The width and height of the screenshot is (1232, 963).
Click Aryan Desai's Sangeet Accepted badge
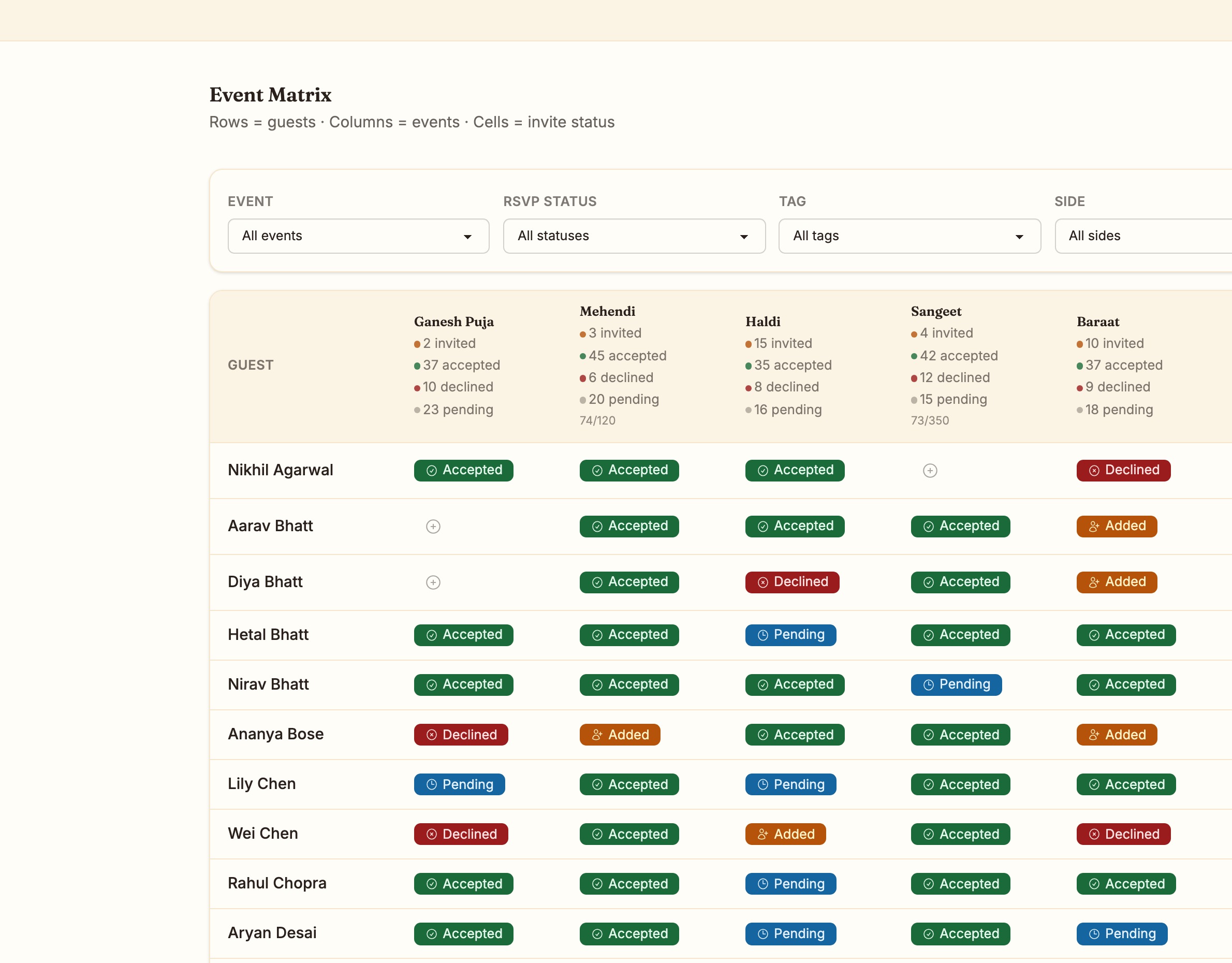tap(960, 933)
